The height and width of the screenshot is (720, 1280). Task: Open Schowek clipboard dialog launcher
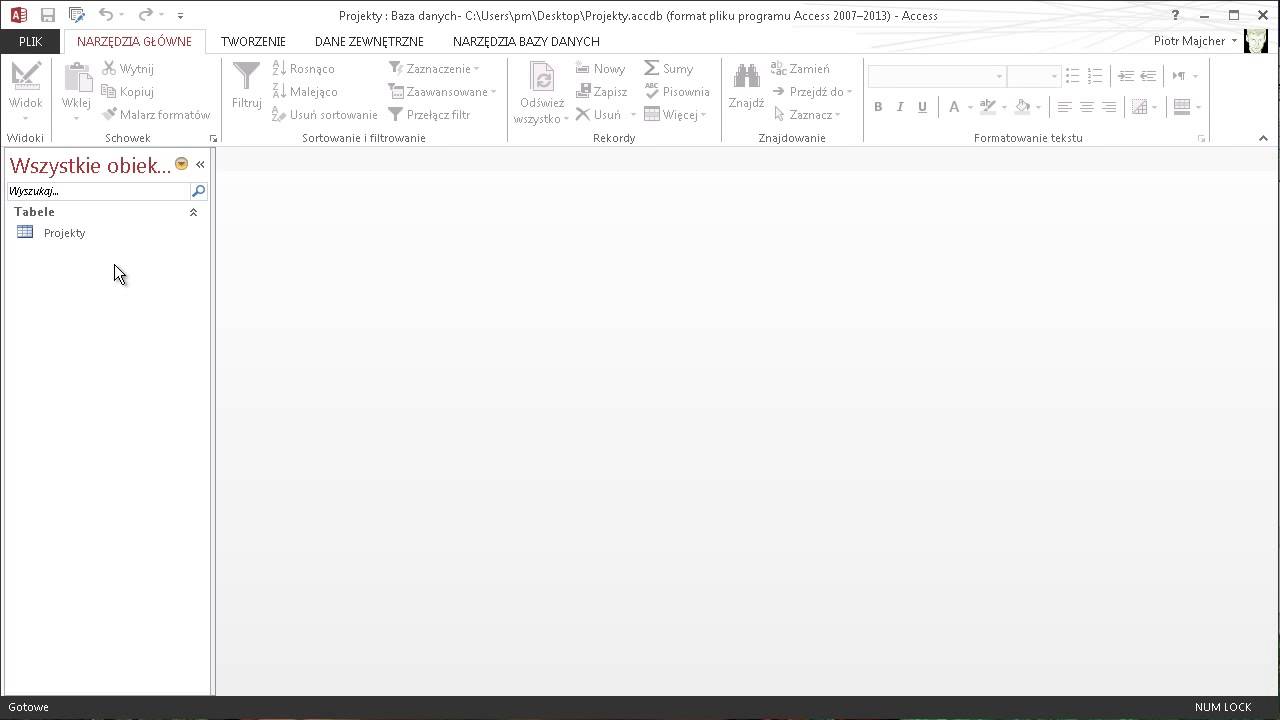213,138
